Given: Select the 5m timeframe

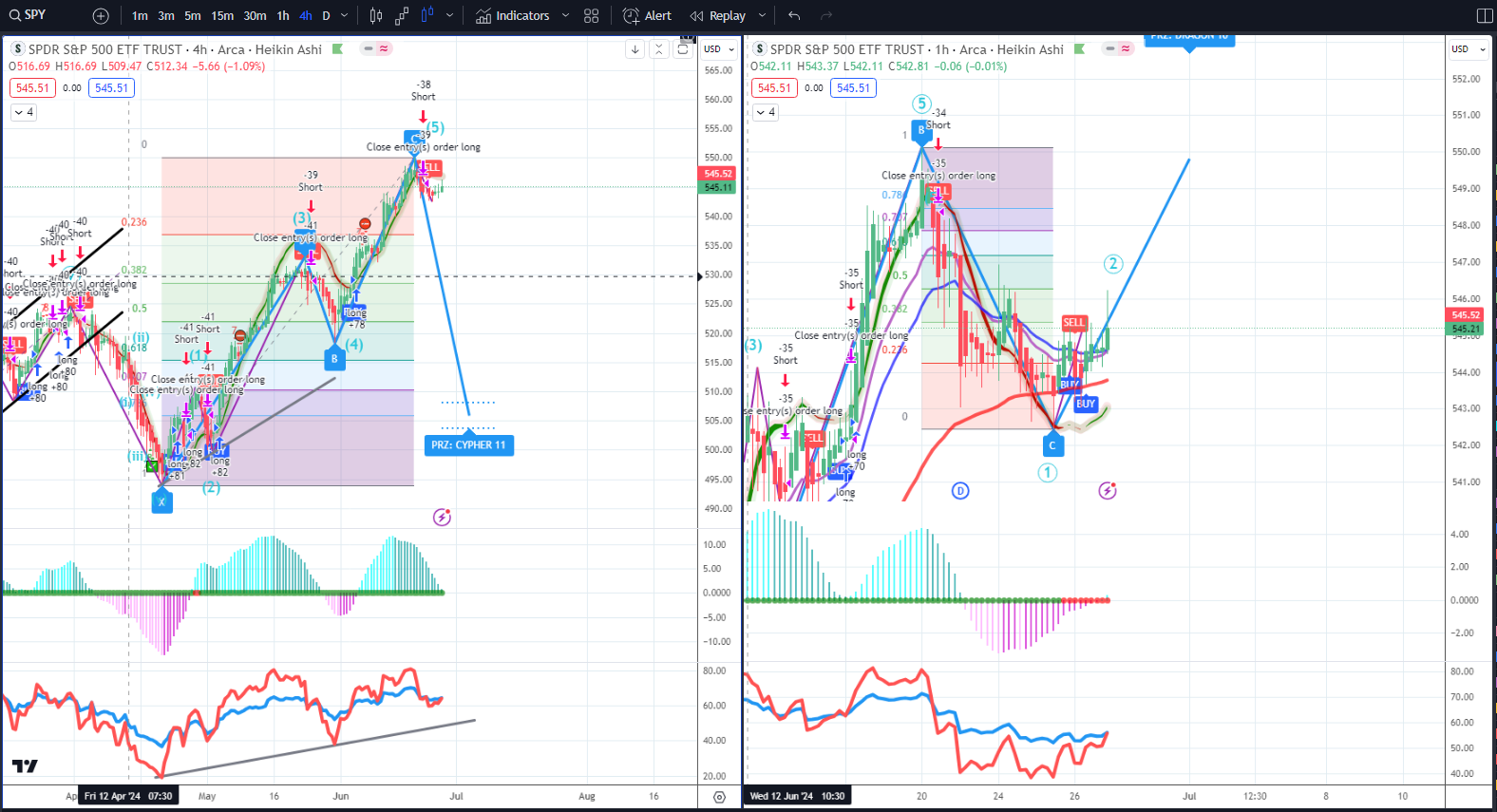Looking at the screenshot, I should point(193,16).
